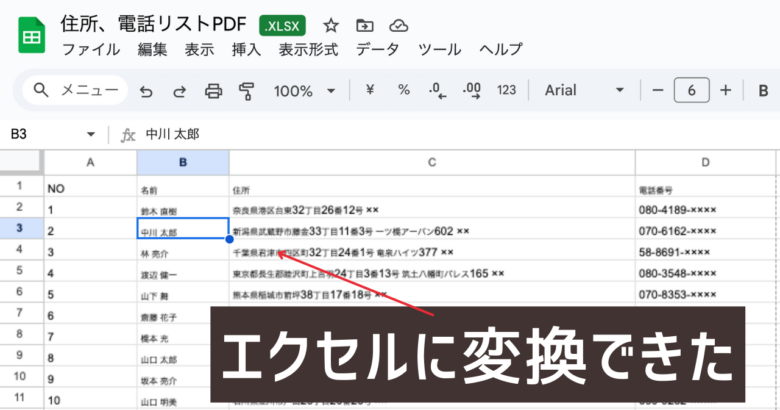Open the 100% zoom dropdown
This screenshot has height=410, width=780.
tap(303, 91)
